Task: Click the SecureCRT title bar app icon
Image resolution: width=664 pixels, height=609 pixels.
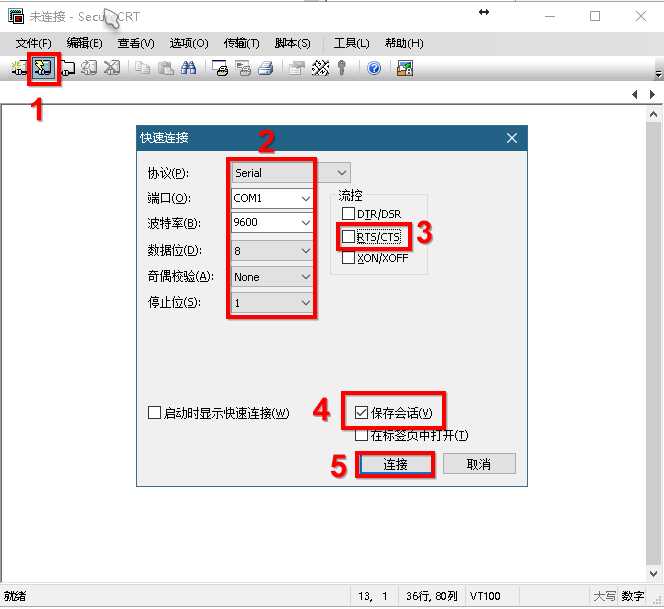Action: 16,16
